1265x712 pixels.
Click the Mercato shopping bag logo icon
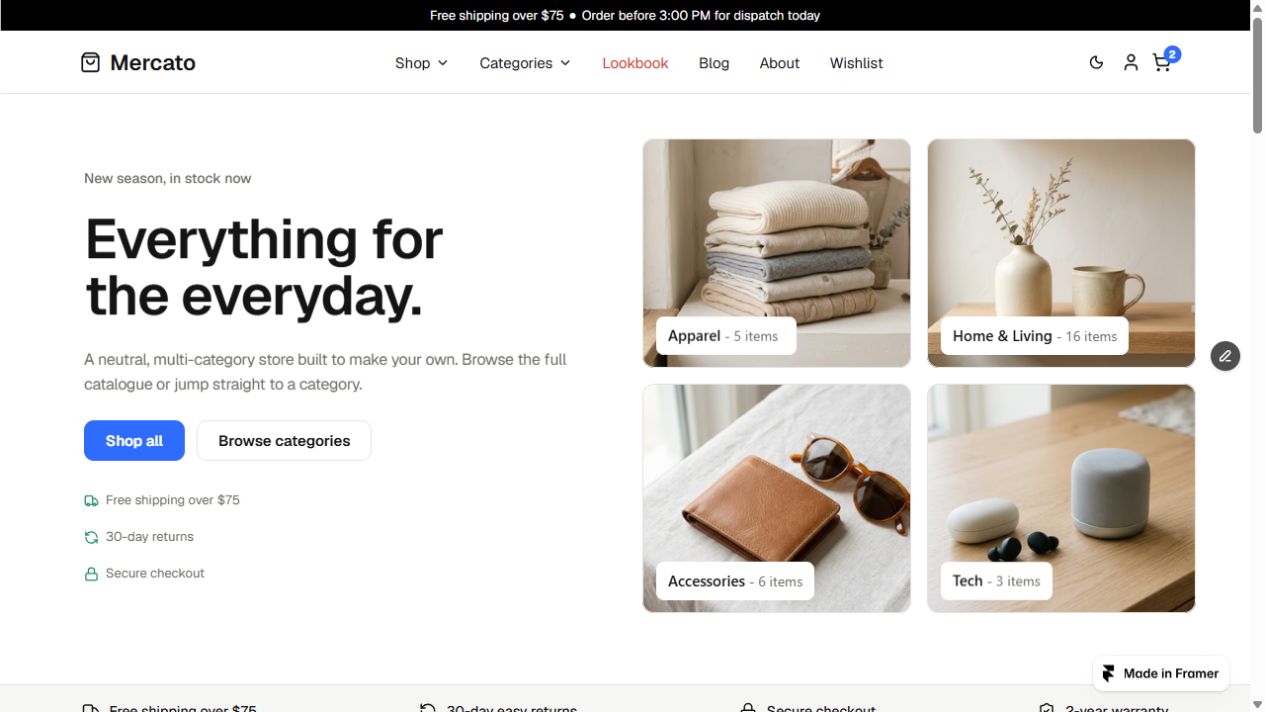[x=90, y=63]
